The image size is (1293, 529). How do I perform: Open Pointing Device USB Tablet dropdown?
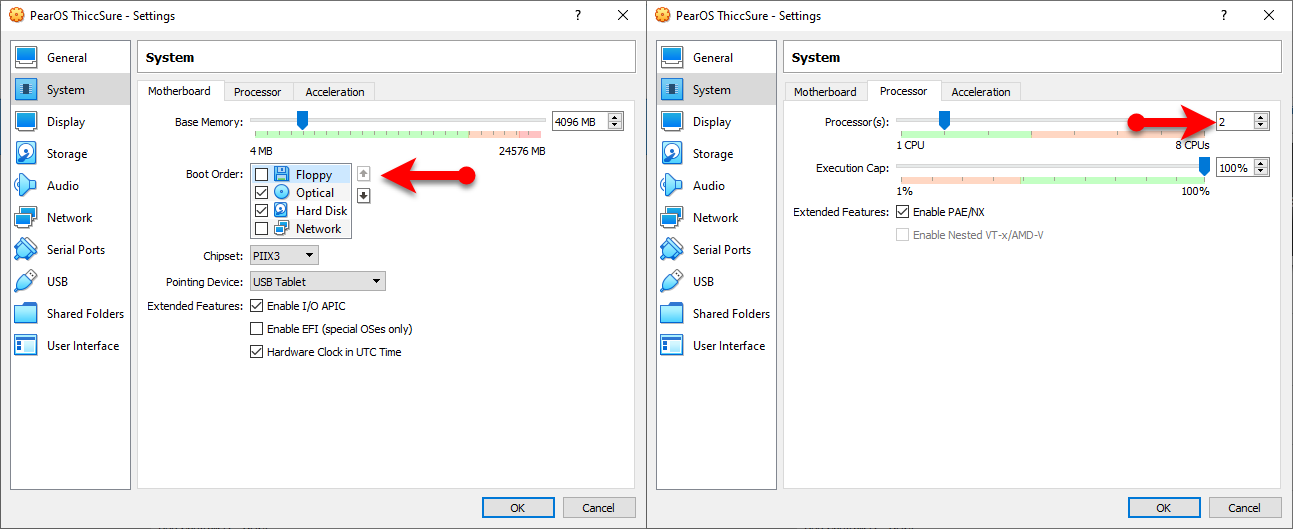[x=317, y=282]
